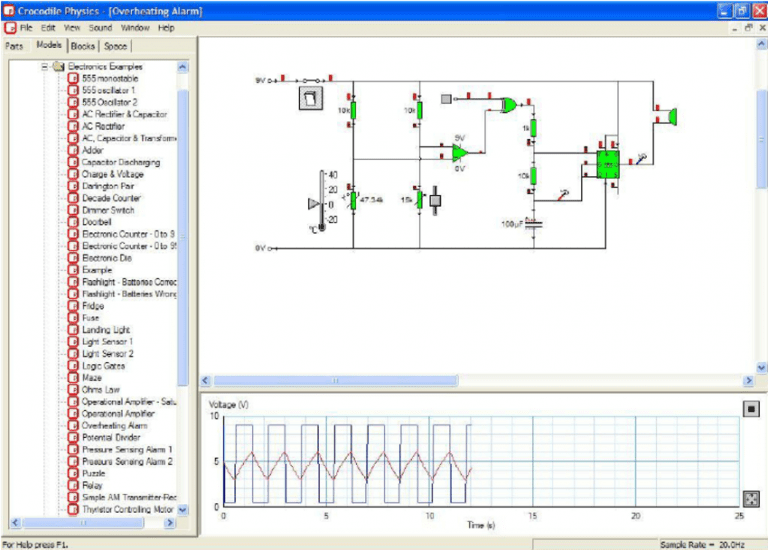Click the 9V supply slide switch
Screen dimensions: 768x550
312,80
